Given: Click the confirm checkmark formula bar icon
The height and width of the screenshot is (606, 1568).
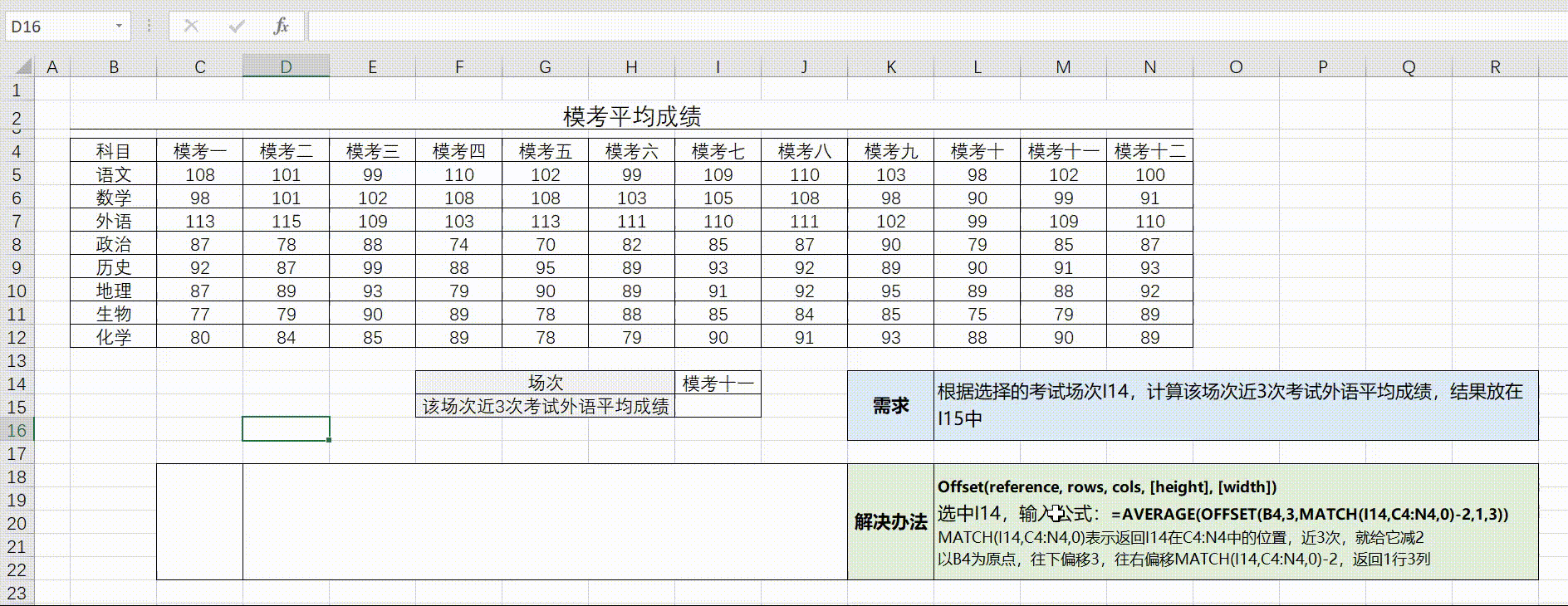Looking at the screenshot, I should (237, 26).
